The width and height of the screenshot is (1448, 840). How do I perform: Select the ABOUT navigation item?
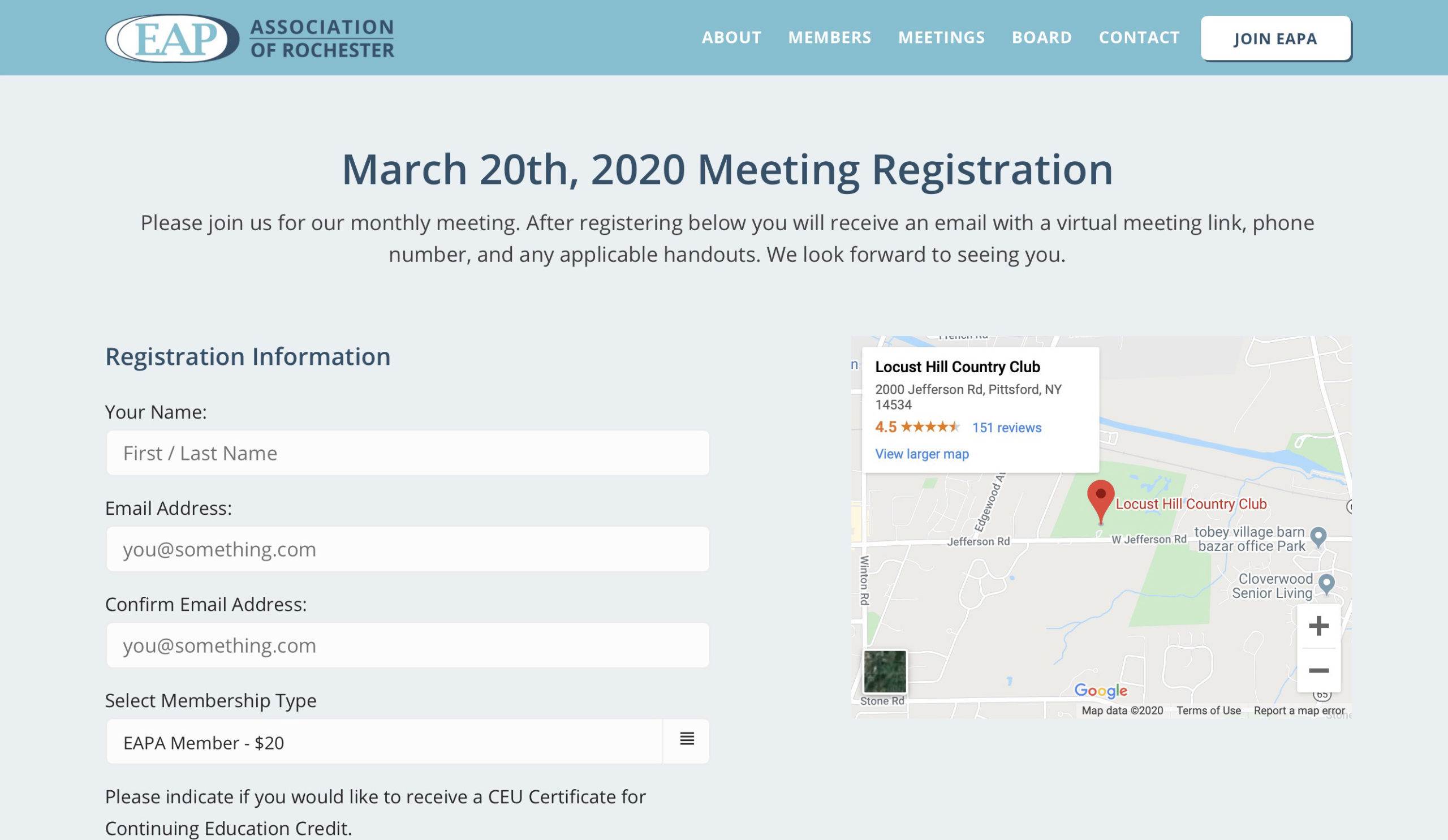pyautogui.click(x=731, y=38)
